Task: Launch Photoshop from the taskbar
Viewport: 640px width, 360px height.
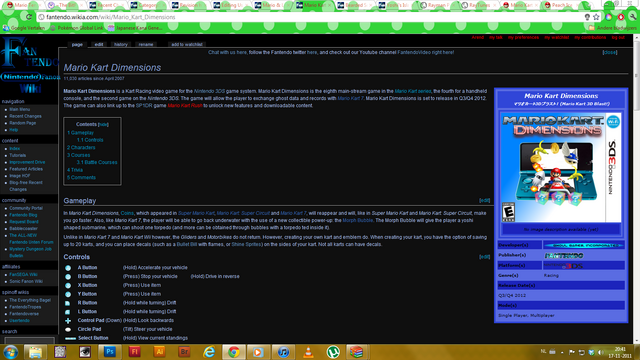Action: pyautogui.click(x=109, y=352)
